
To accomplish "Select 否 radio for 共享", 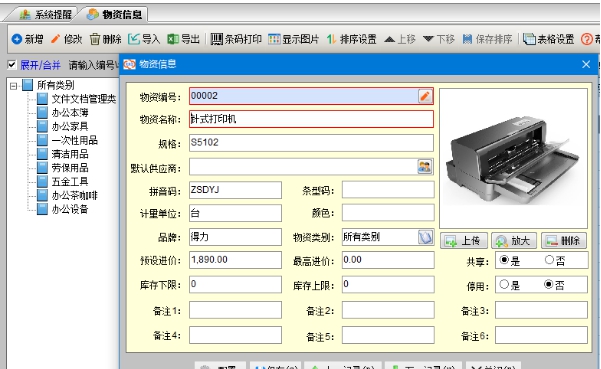I will click(x=549, y=260).
